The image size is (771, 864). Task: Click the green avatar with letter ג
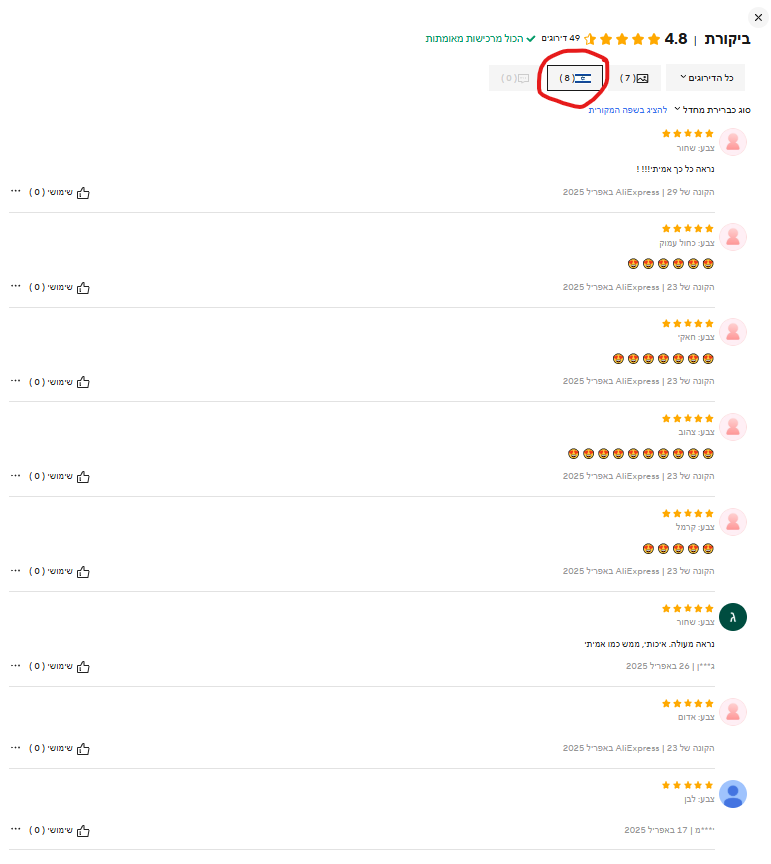733,617
